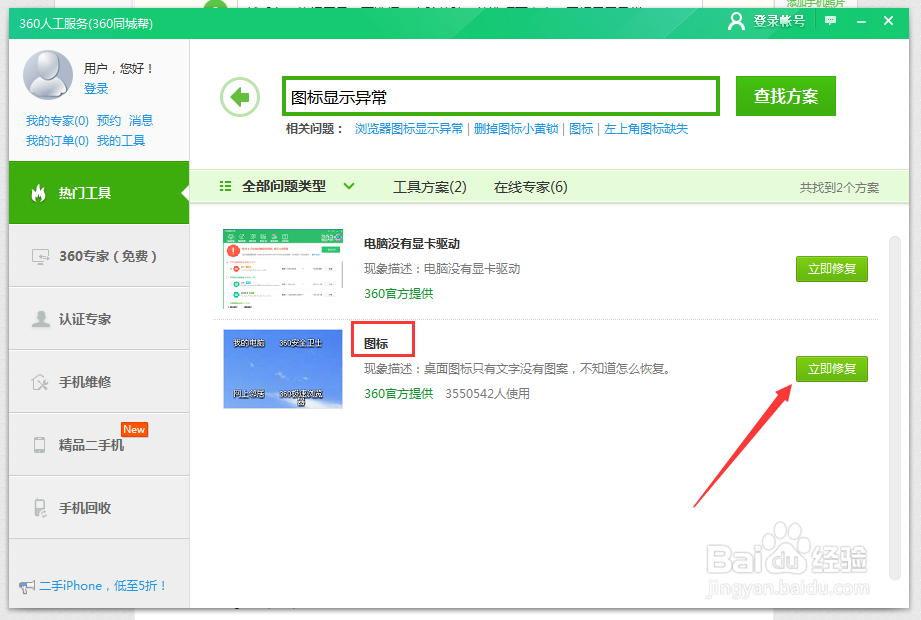
Task: Click the 登录 link under user greeting
Action: coord(96,89)
